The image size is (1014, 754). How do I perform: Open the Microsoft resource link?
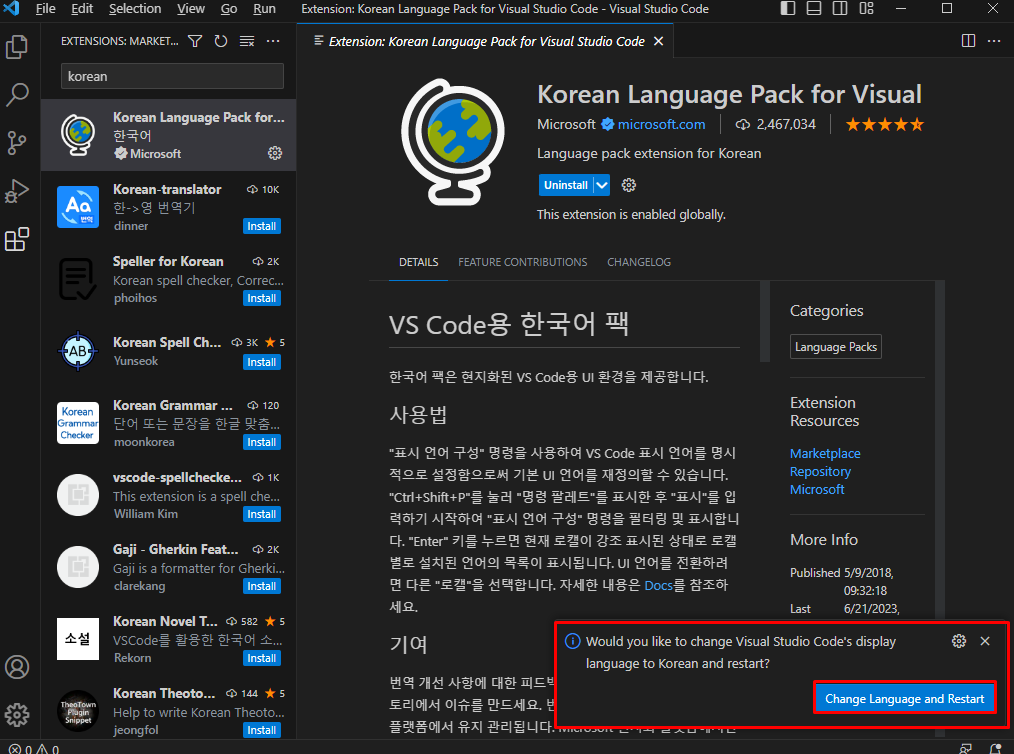point(817,490)
